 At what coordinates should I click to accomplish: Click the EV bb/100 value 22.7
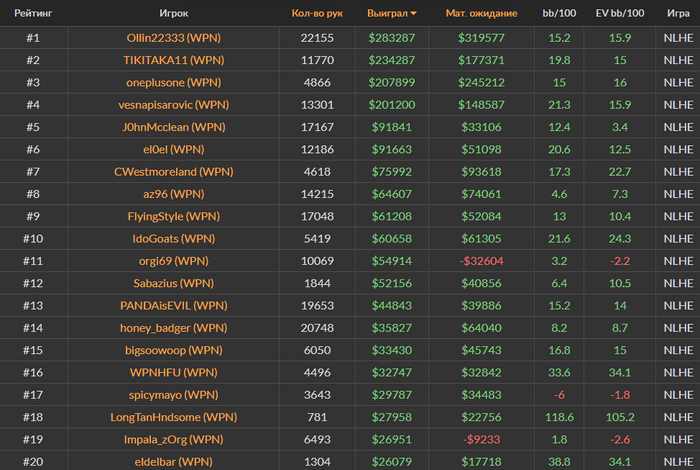[x=620, y=172]
